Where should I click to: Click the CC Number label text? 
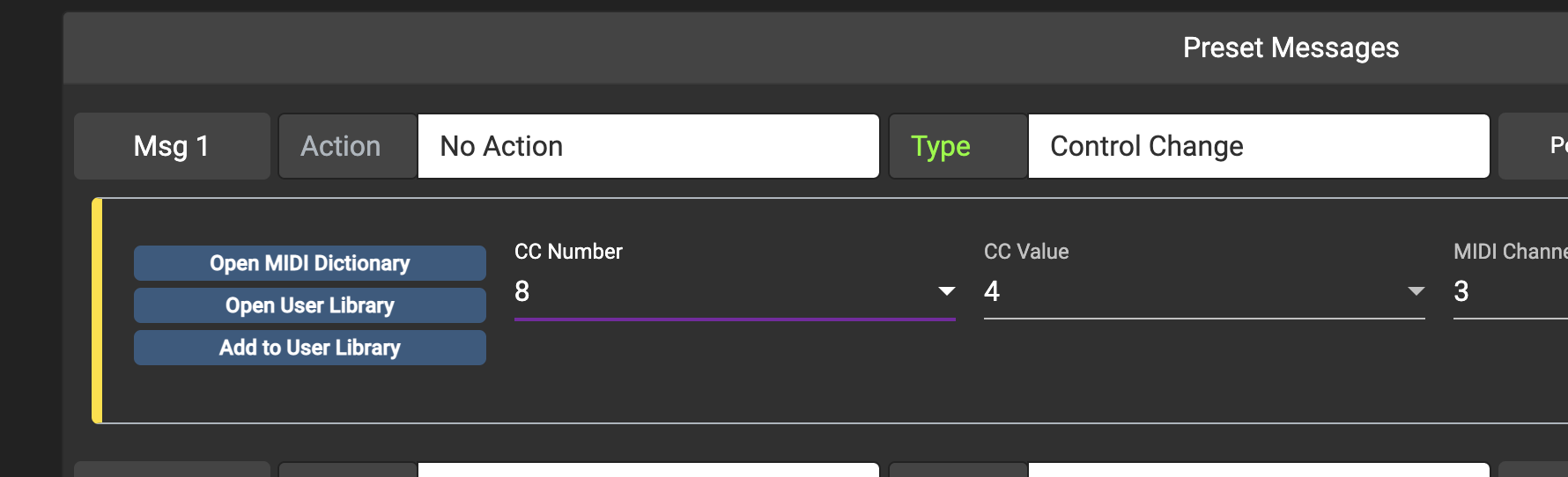[x=568, y=252]
